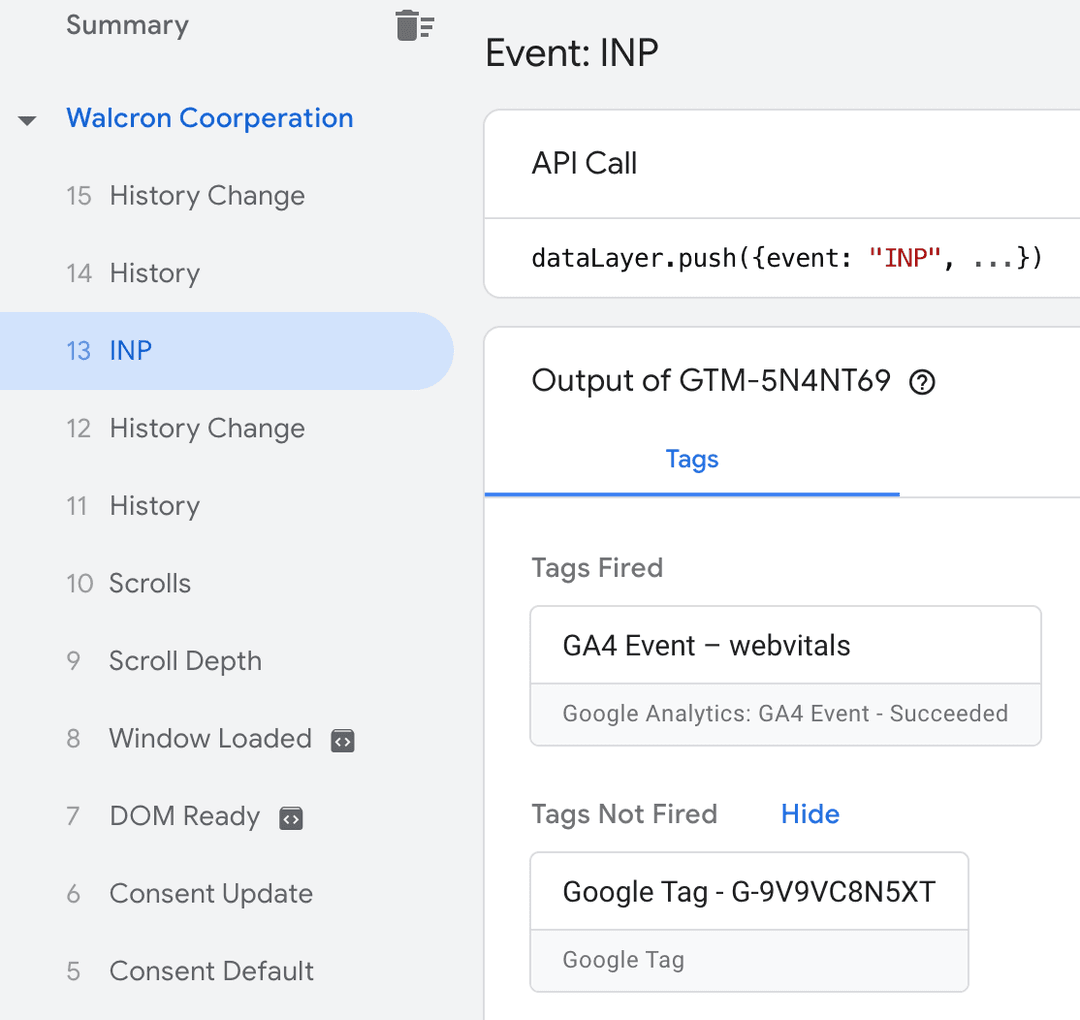Select the Consent Update event

[x=210, y=893]
